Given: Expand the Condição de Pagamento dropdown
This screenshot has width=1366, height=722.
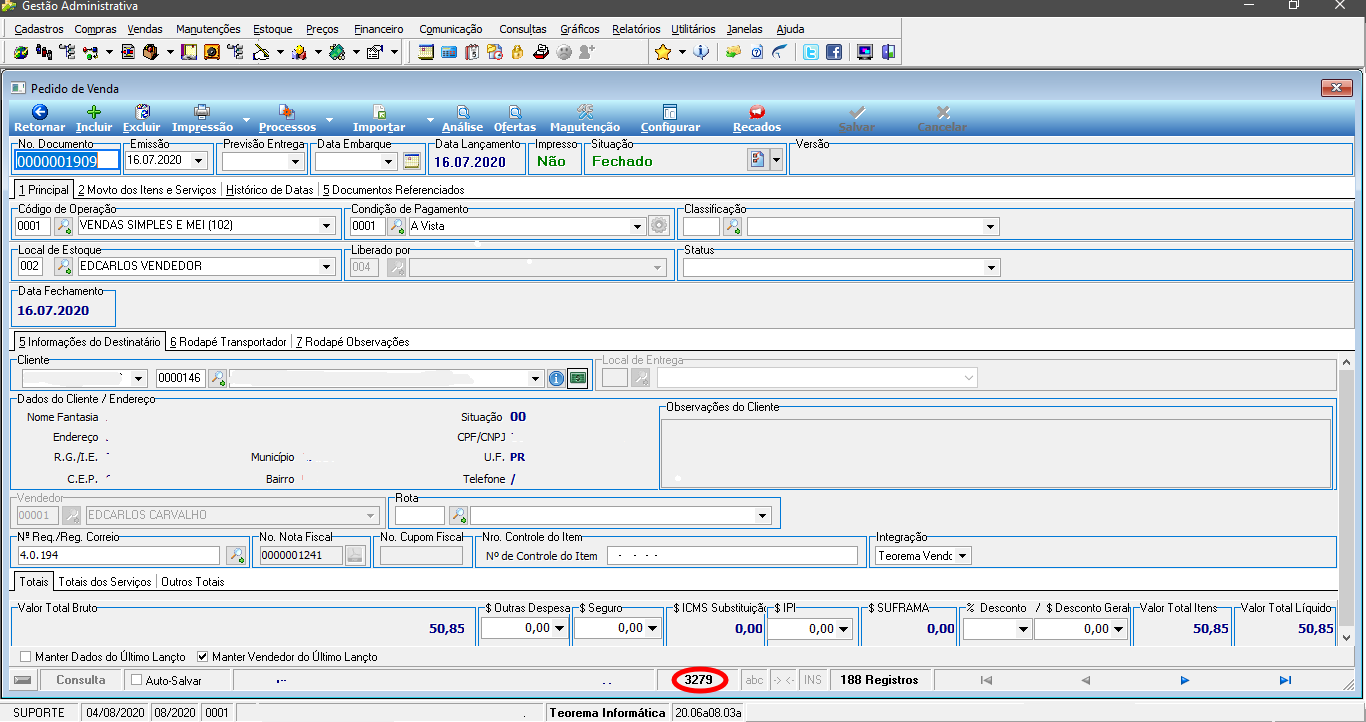Looking at the screenshot, I should [637, 226].
